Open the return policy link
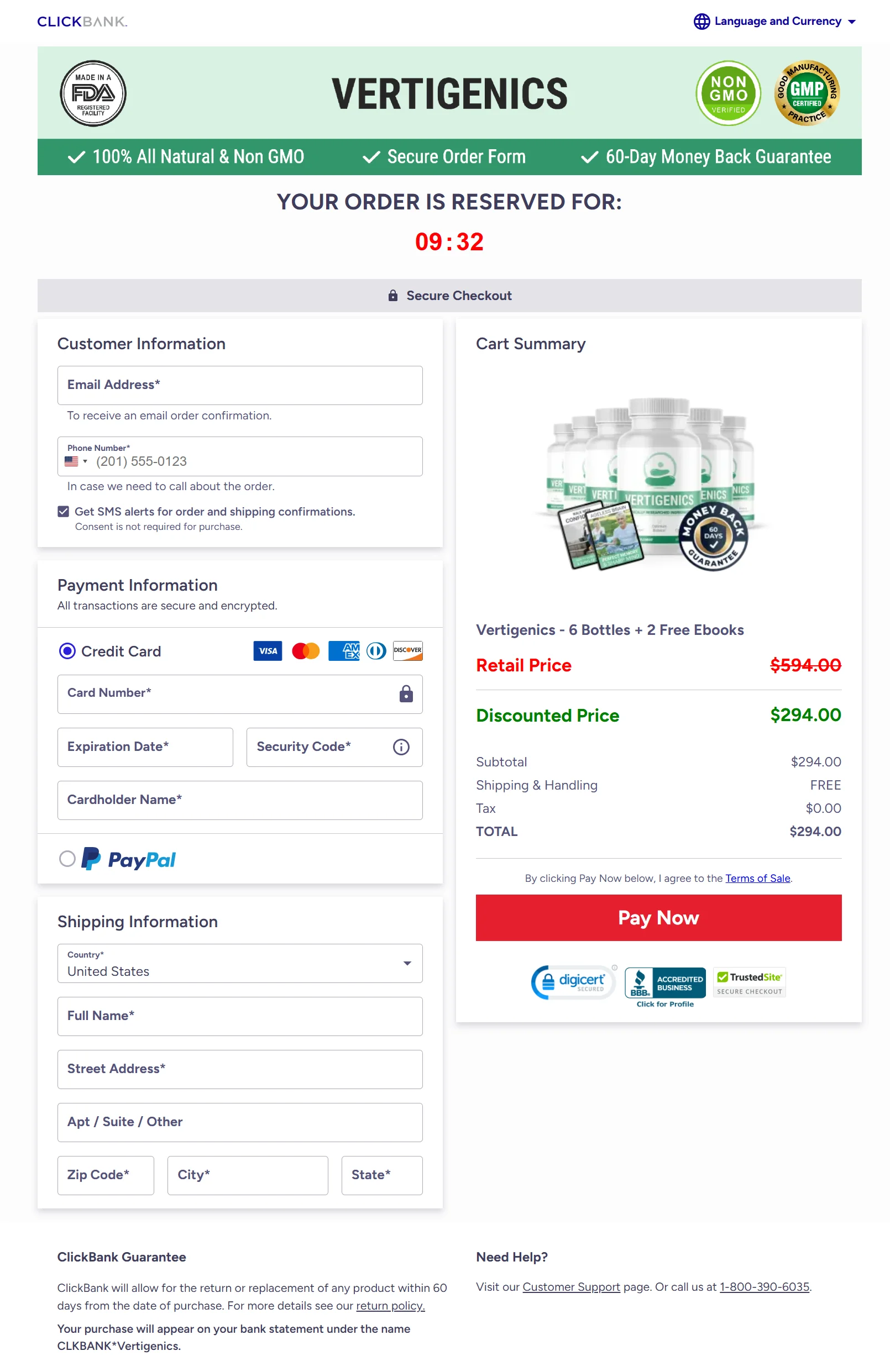Viewport: 890px width, 1372px height. tap(390, 1306)
